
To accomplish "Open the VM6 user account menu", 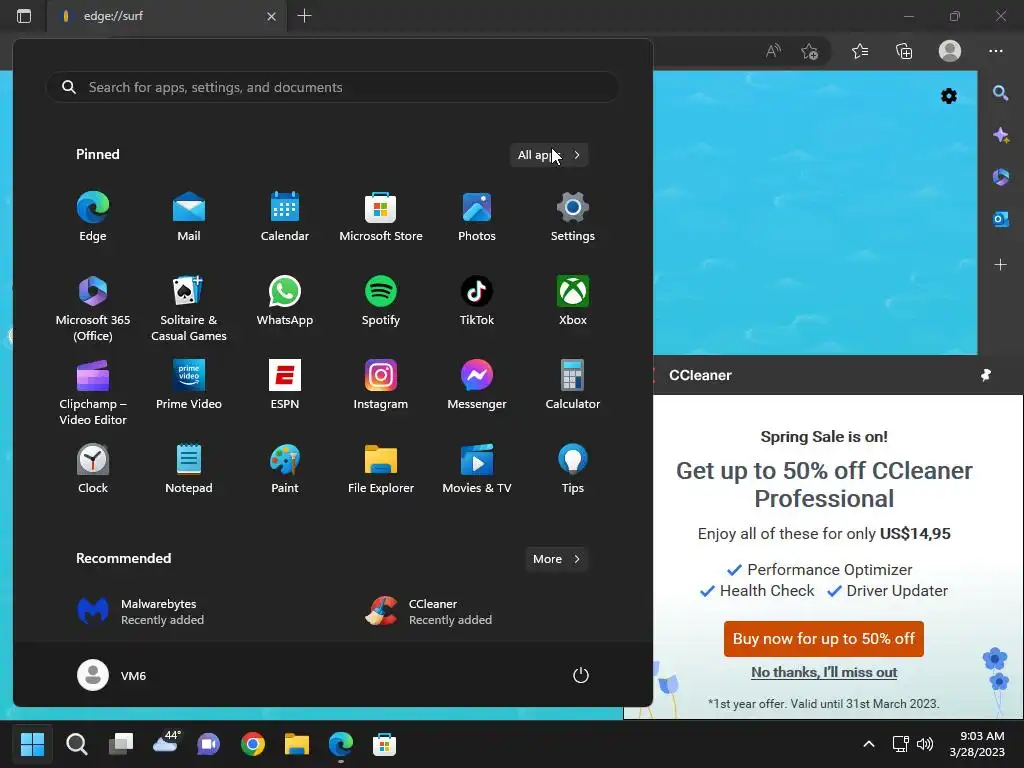I will (x=112, y=675).
